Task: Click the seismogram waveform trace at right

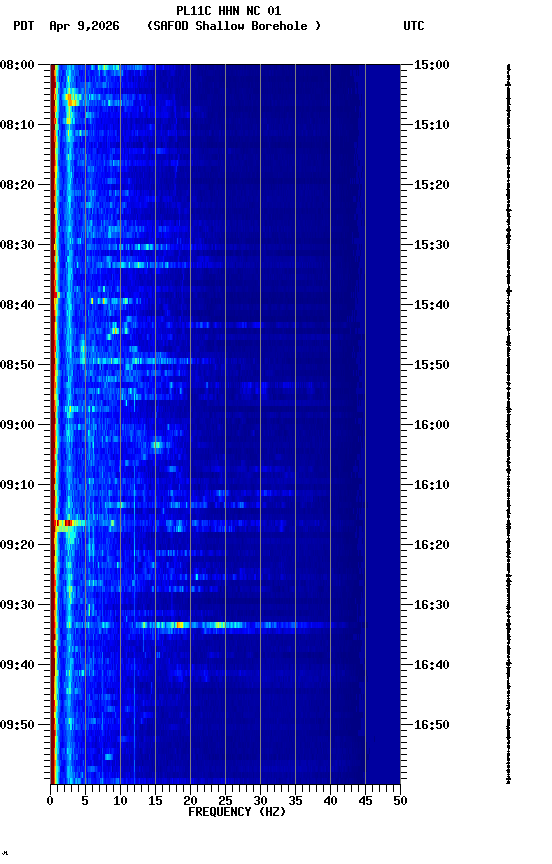Action: pyautogui.click(x=508, y=424)
